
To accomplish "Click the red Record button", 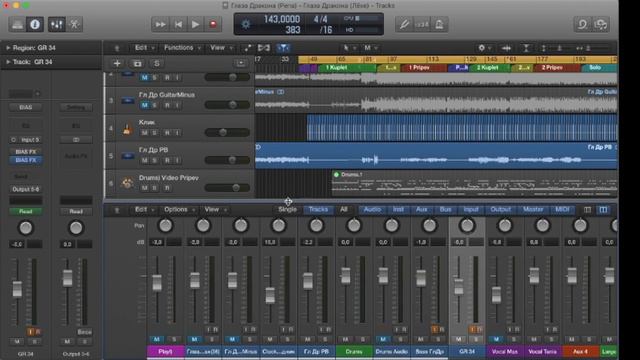I will [x=213, y=24].
